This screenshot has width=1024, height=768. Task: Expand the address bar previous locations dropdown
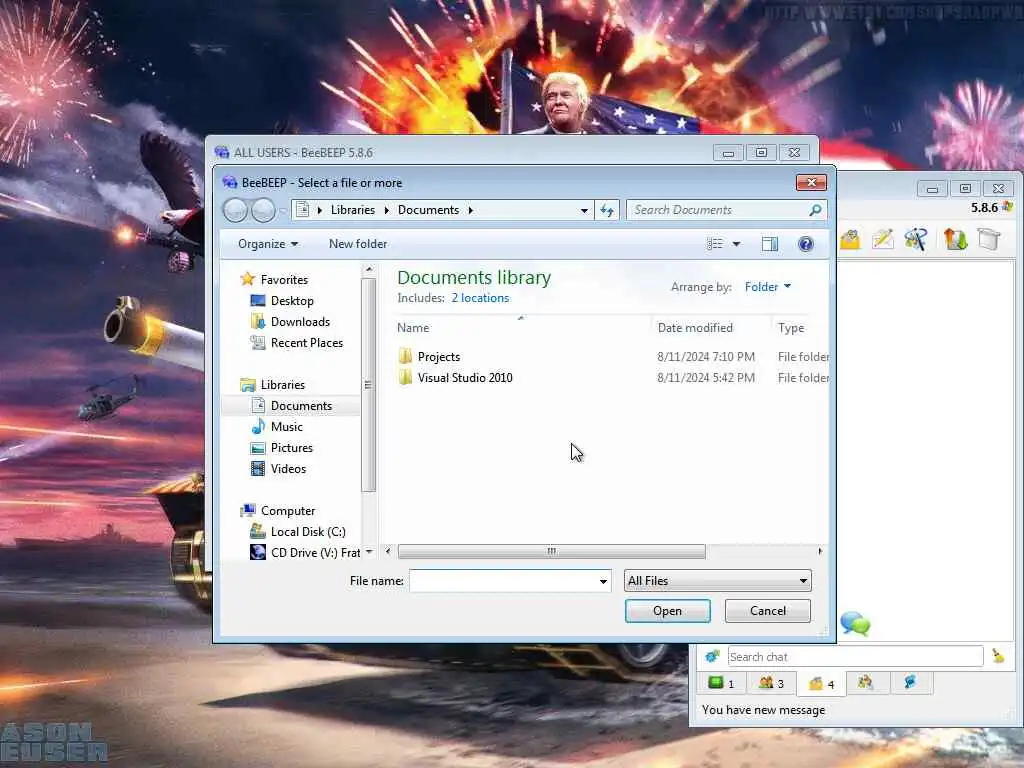click(584, 210)
